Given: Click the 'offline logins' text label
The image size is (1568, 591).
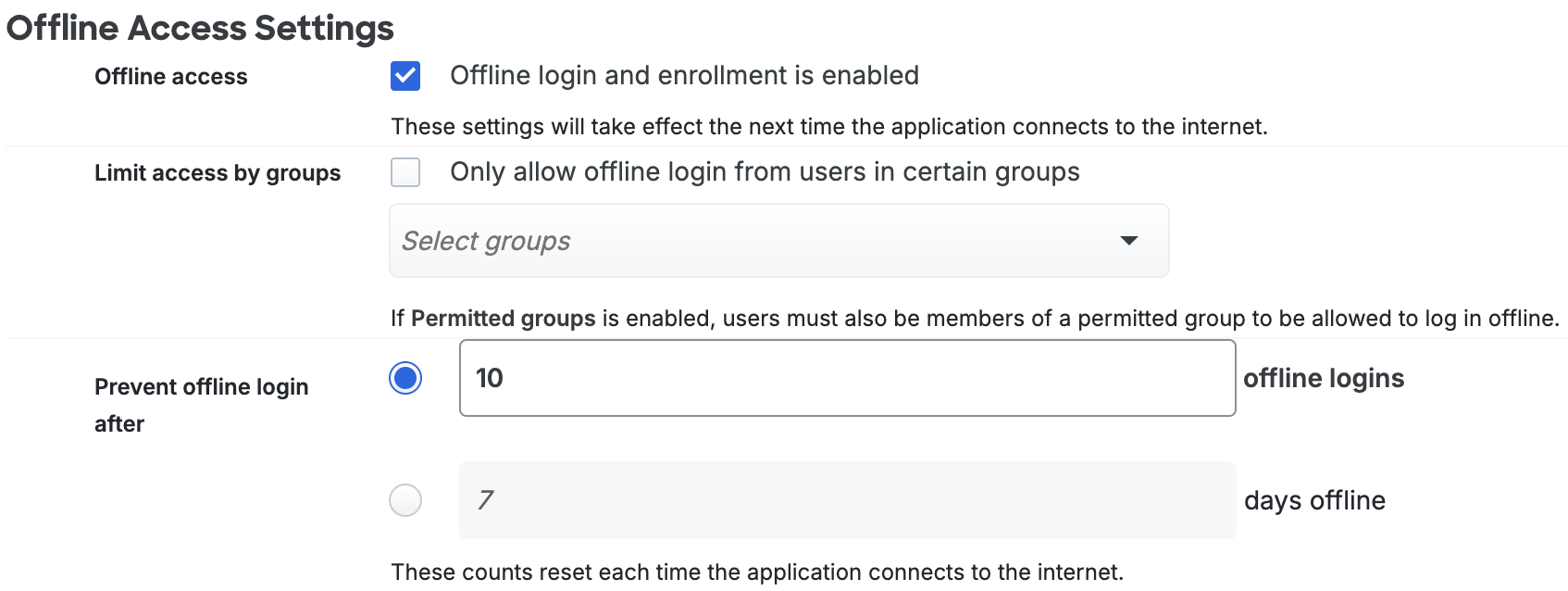Looking at the screenshot, I should point(1324,378).
